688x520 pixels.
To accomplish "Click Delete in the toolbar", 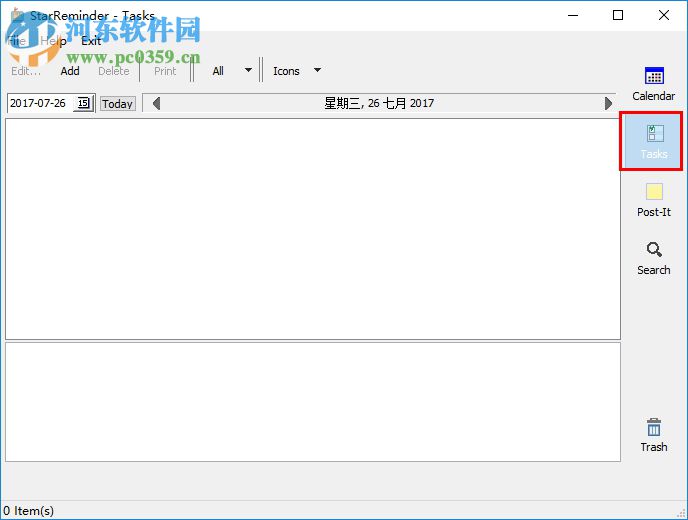I will tap(114, 71).
